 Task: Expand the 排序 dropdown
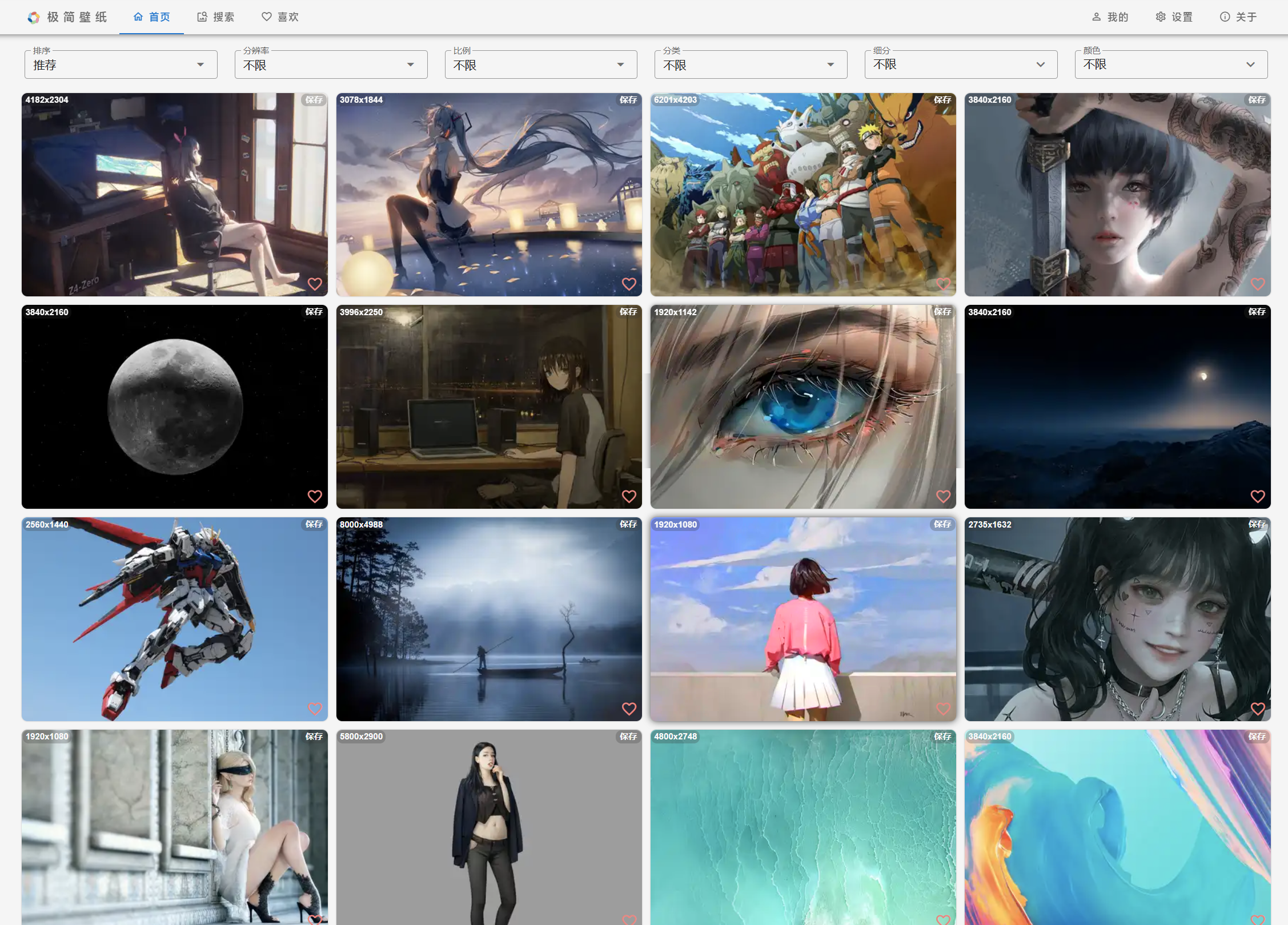click(x=121, y=65)
